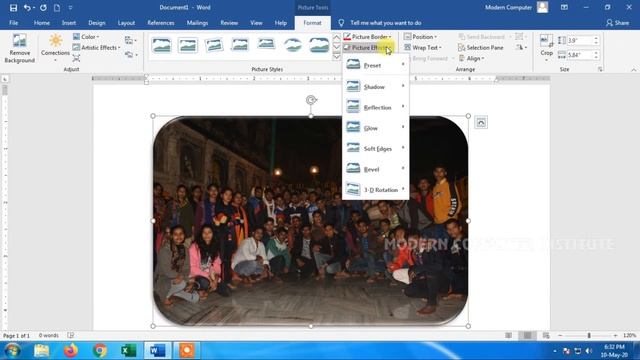This screenshot has height=360, width=640.
Task: Apply the oval picture style
Action: pyautogui.click(x=293, y=45)
